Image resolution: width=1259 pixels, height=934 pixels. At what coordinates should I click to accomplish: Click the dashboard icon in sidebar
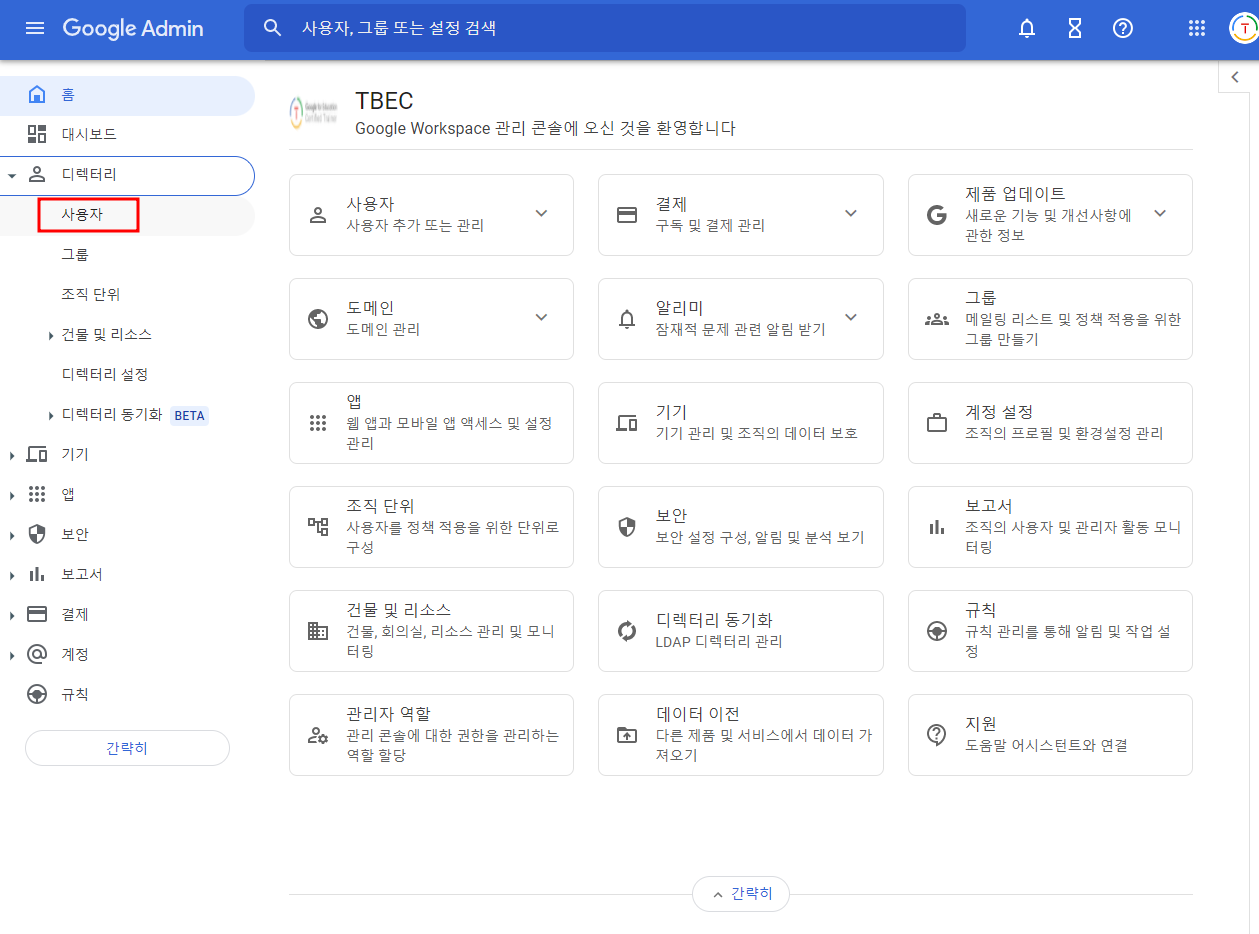click(x=37, y=134)
